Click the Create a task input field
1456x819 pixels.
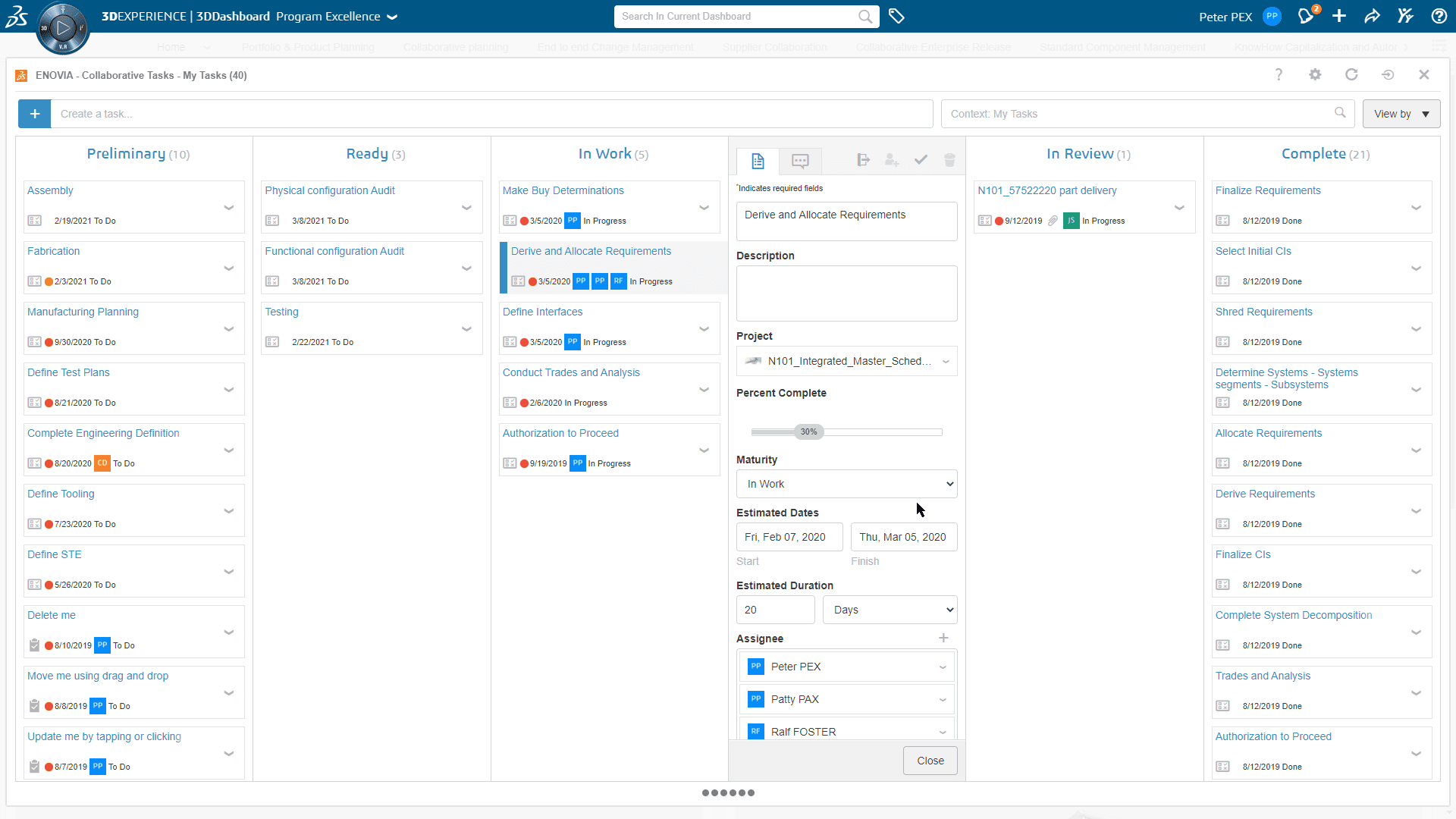[491, 114]
